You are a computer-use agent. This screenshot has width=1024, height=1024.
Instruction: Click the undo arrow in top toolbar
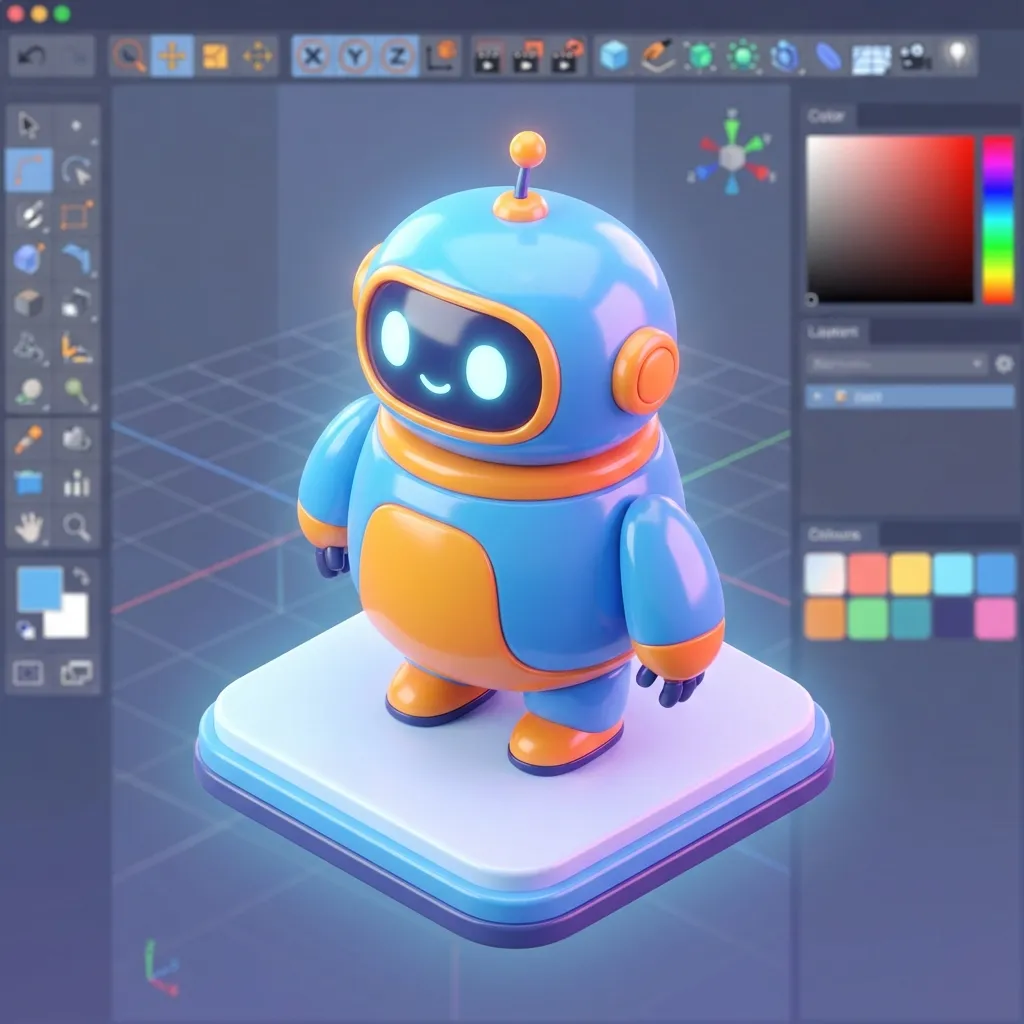(x=30, y=56)
